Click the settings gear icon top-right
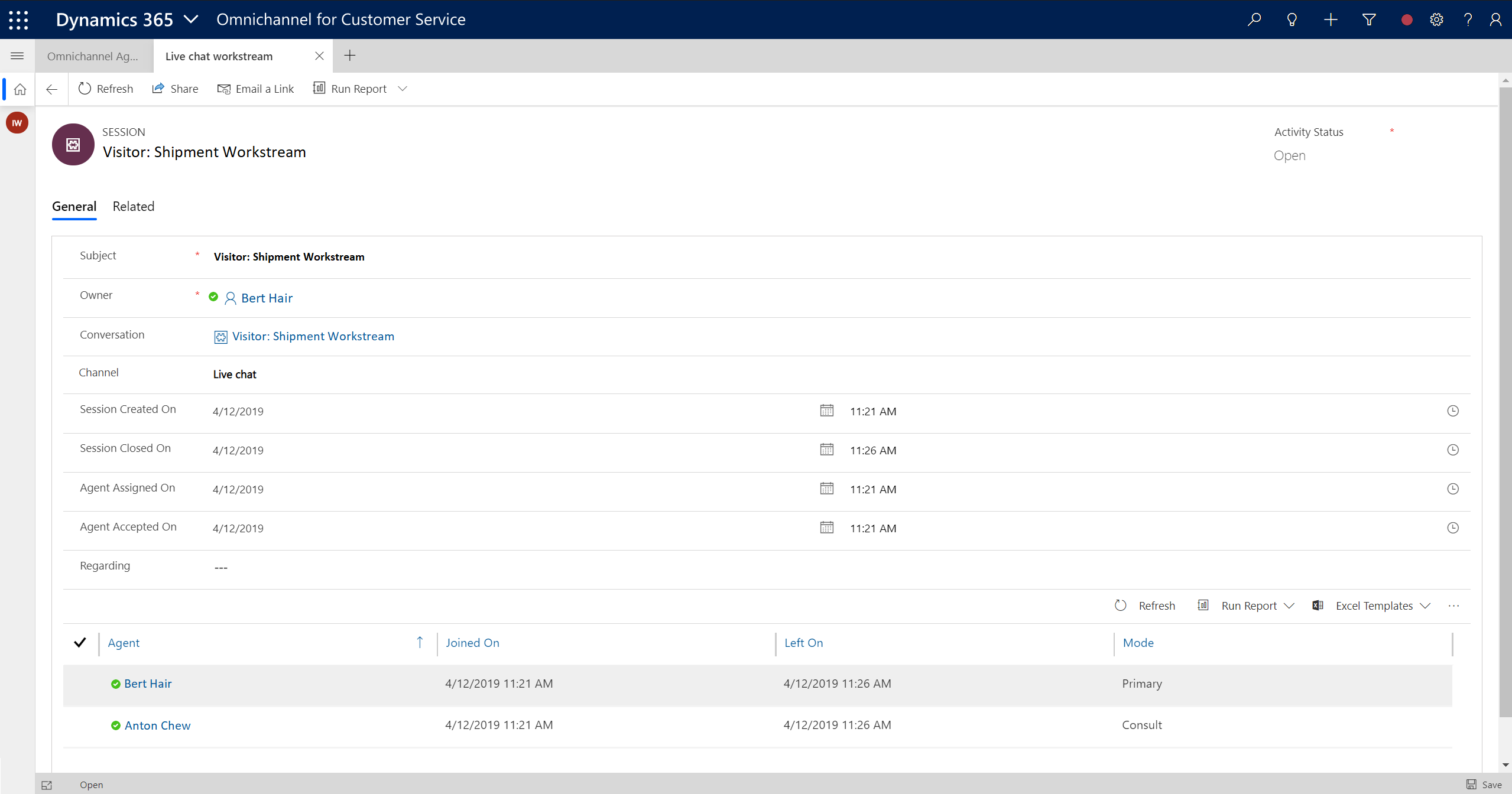This screenshot has width=1512, height=794. (1436, 19)
